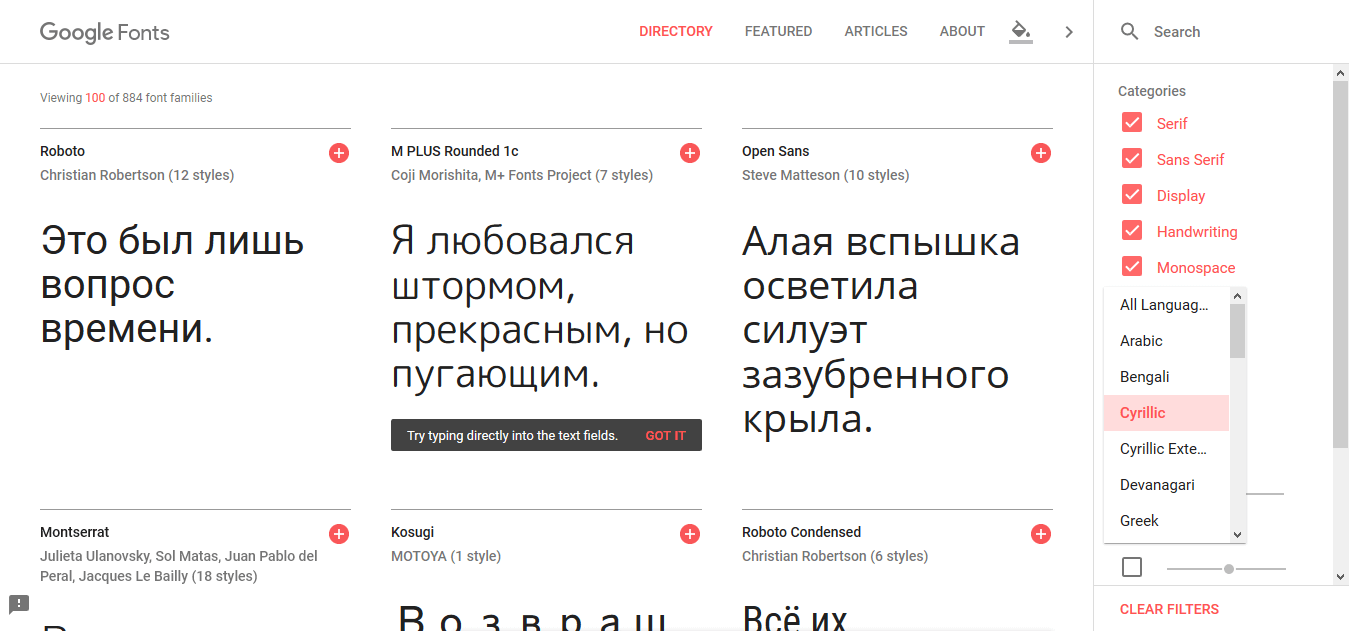This screenshot has height=631, width=1366.
Task: Go to the Featured tab
Action: tap(778, 32)
